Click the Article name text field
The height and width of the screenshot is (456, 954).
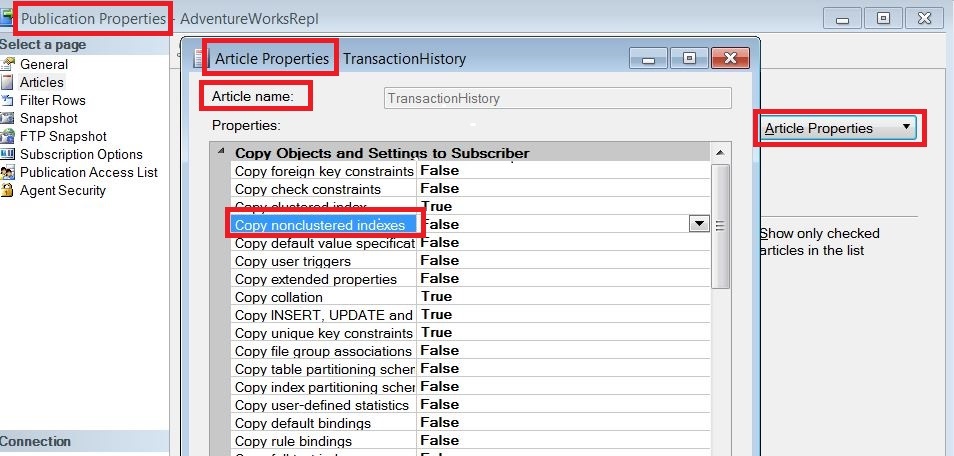click(x=557, y=98)
